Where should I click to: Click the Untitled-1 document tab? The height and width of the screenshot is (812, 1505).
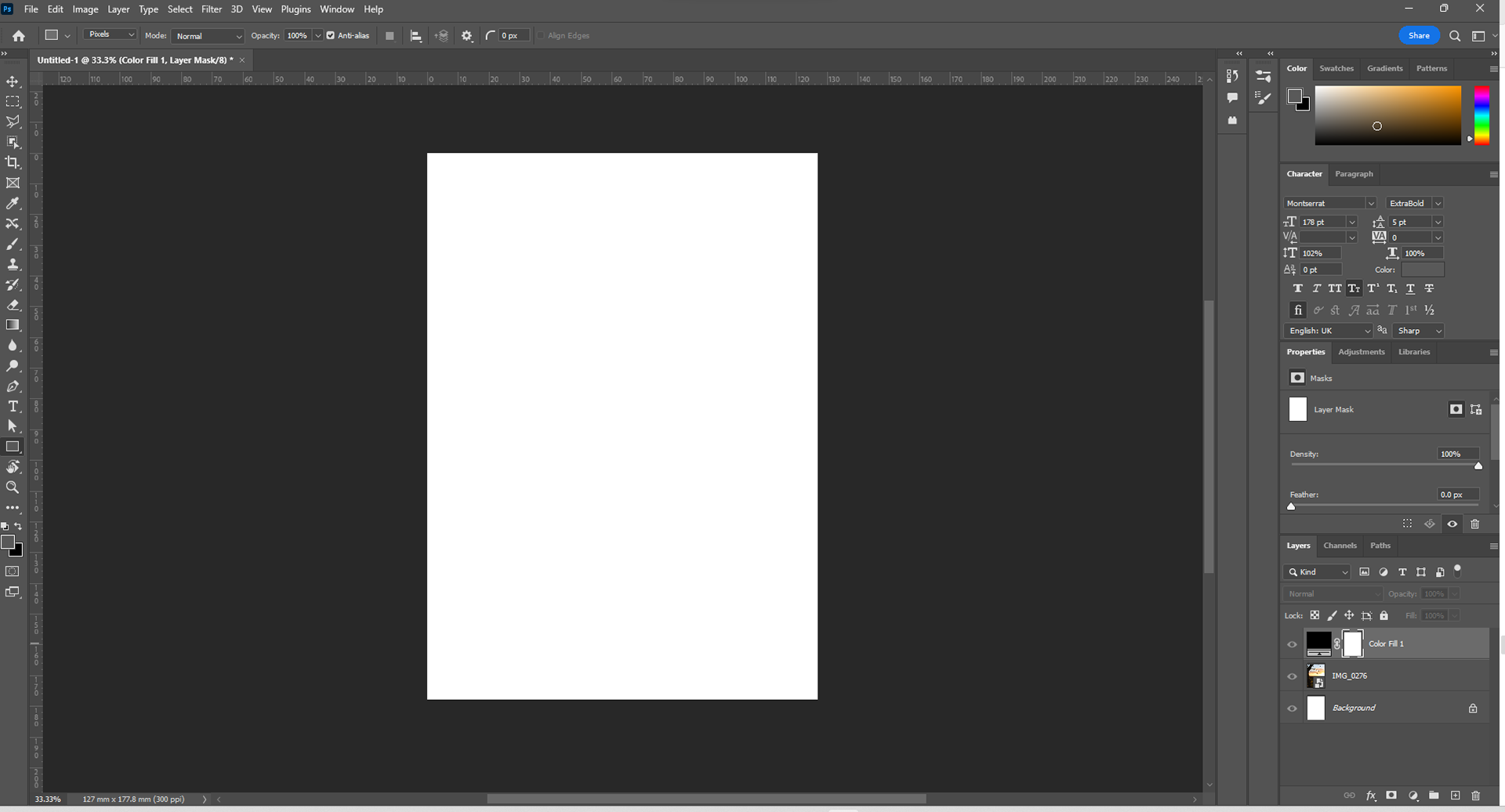(x=135, y=60)
